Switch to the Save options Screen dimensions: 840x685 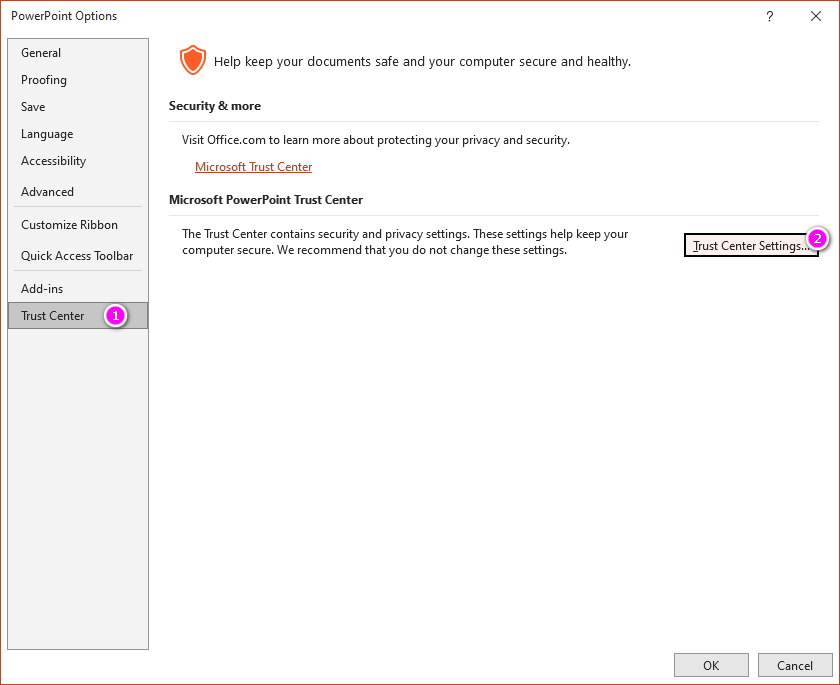pos(33,106)
